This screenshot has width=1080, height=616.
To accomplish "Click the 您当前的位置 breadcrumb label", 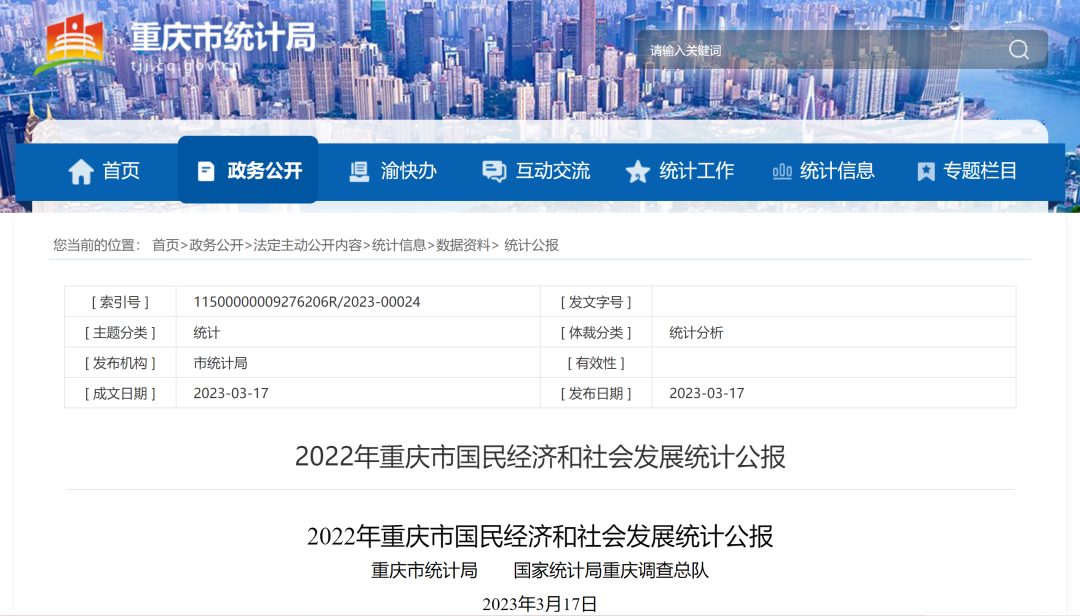I will 97,245.
